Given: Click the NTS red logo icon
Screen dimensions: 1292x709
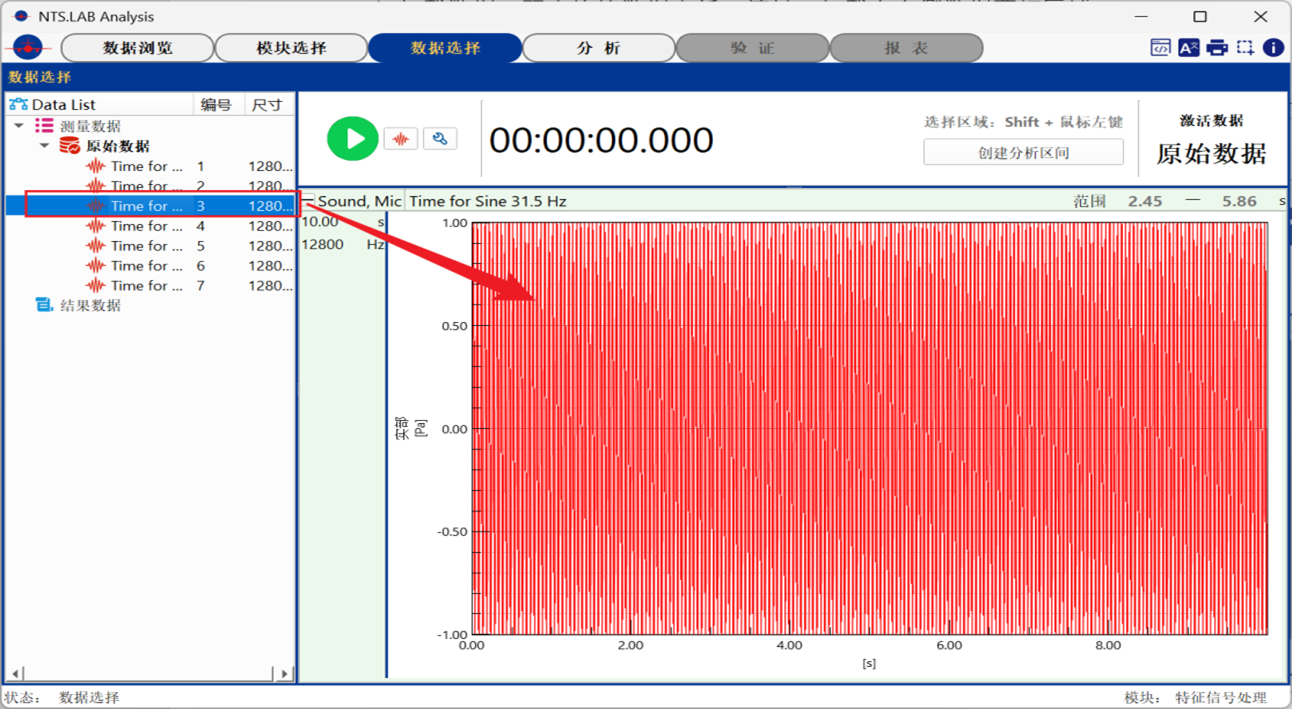Looking at the screenshot, I should [x=28, y=47].
